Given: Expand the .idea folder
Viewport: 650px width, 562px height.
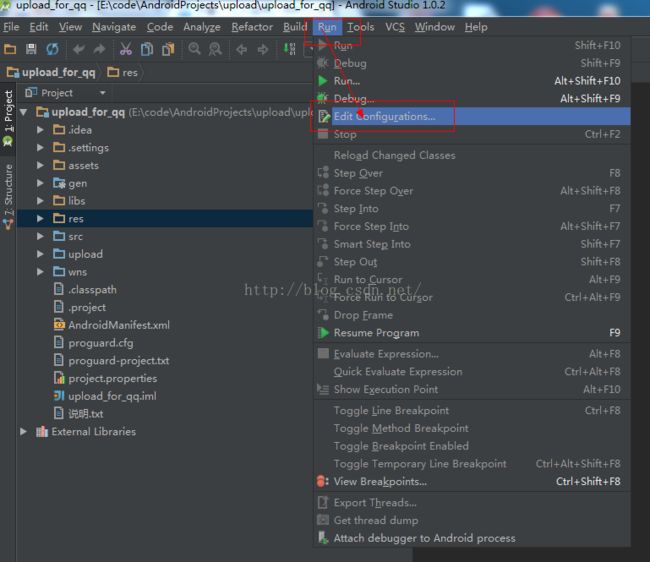Looking at the screenshot, I should click(x=40, y=130).
